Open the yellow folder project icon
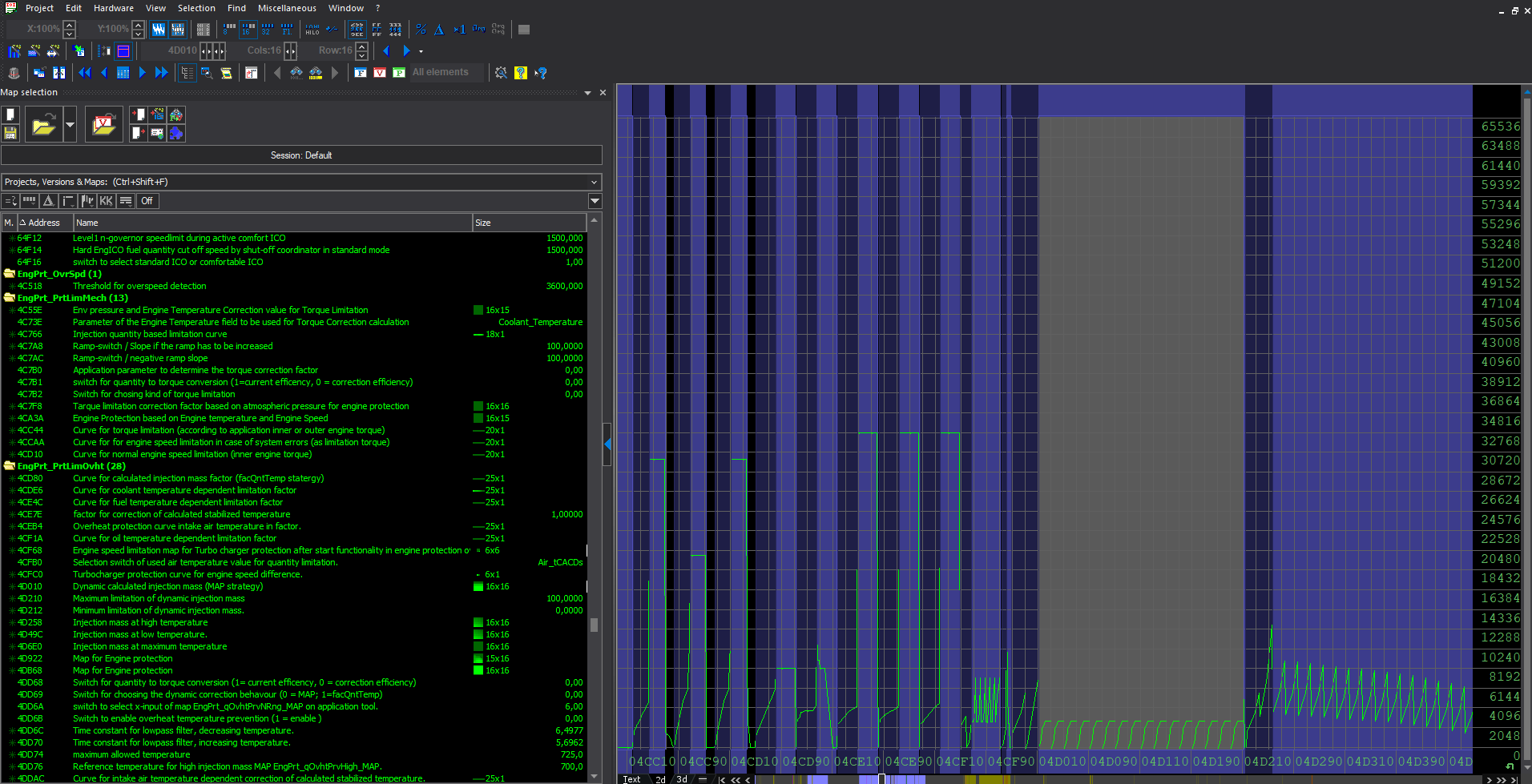The width and height of the screenshot is (1532, 784). tap(44, 124)
